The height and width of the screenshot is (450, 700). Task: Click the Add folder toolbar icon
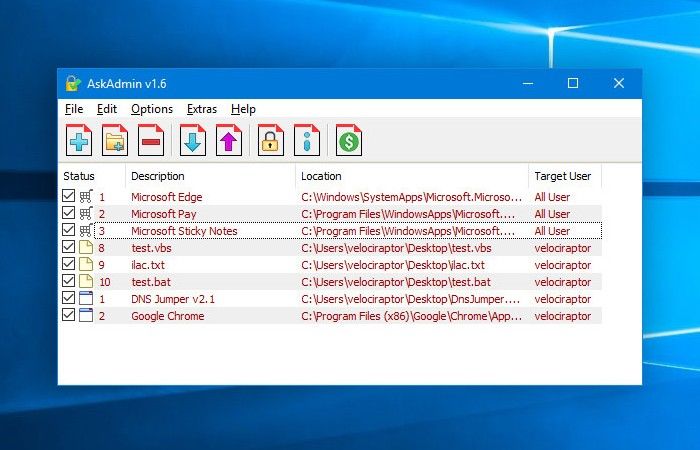[115, 141]
